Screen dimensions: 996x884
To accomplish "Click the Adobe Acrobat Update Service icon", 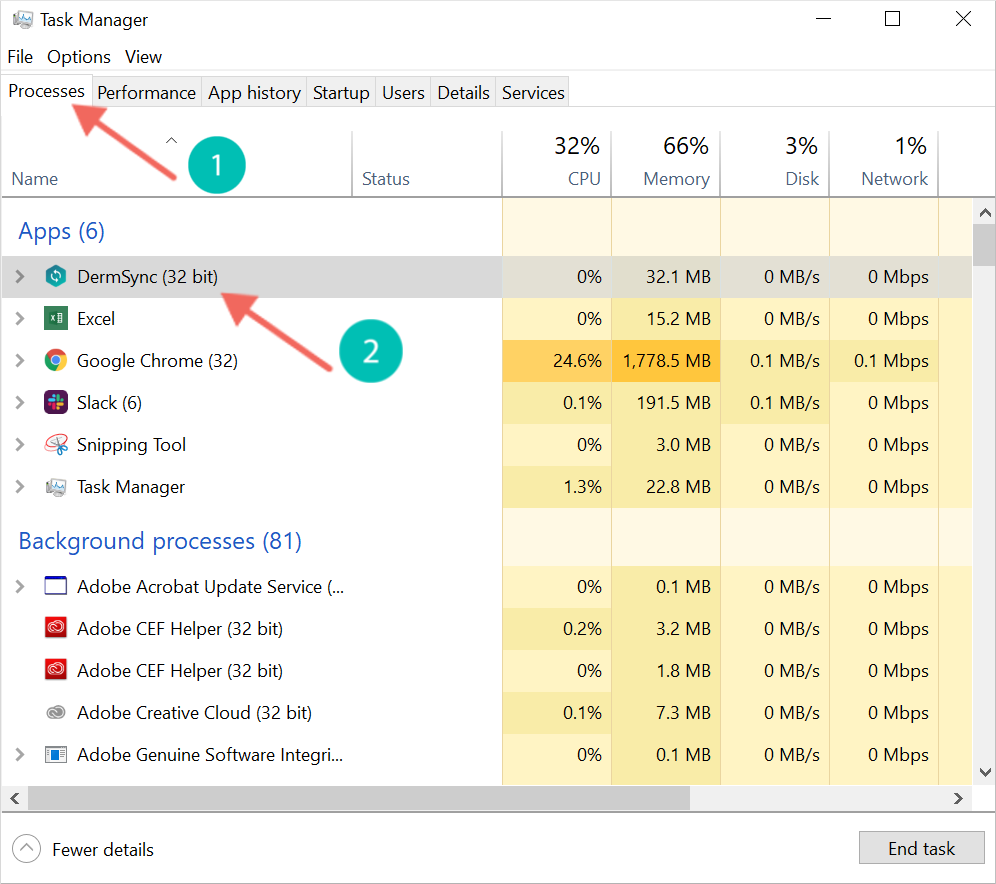I will click(x=56, y=586).
